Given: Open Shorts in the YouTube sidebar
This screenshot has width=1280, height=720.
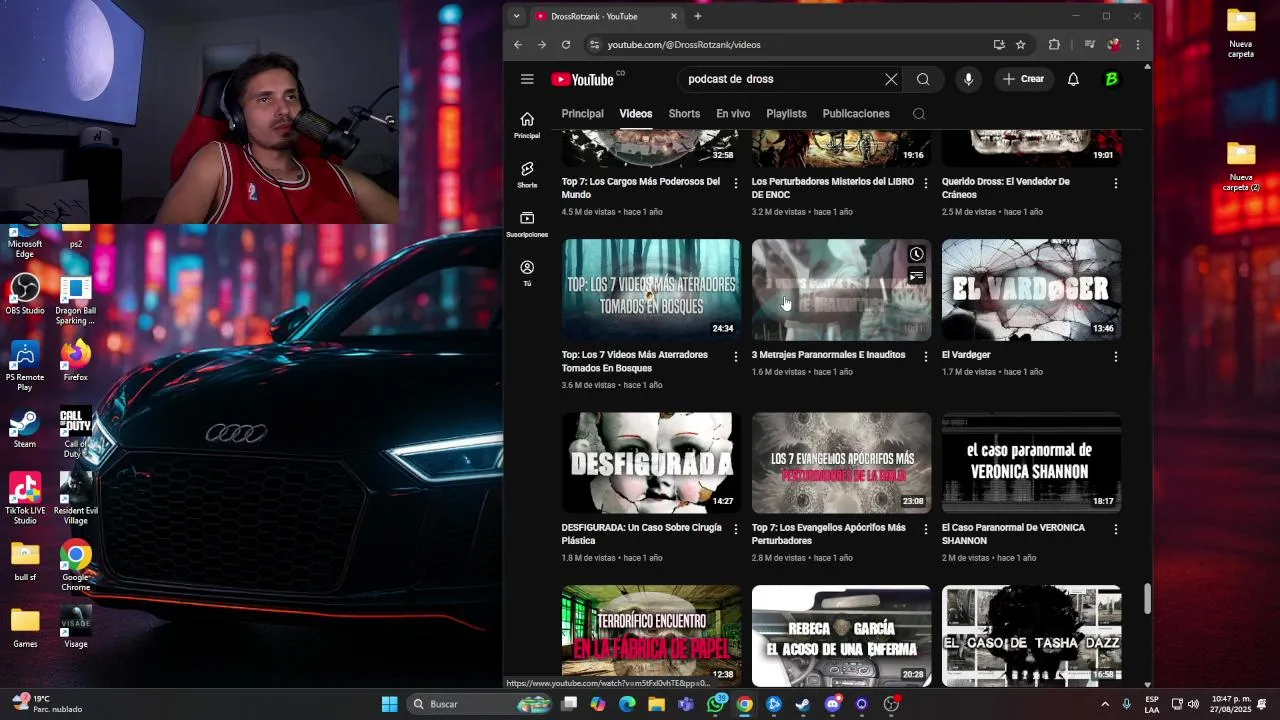Looking at the screenshot, I should (x=527, y=174).
